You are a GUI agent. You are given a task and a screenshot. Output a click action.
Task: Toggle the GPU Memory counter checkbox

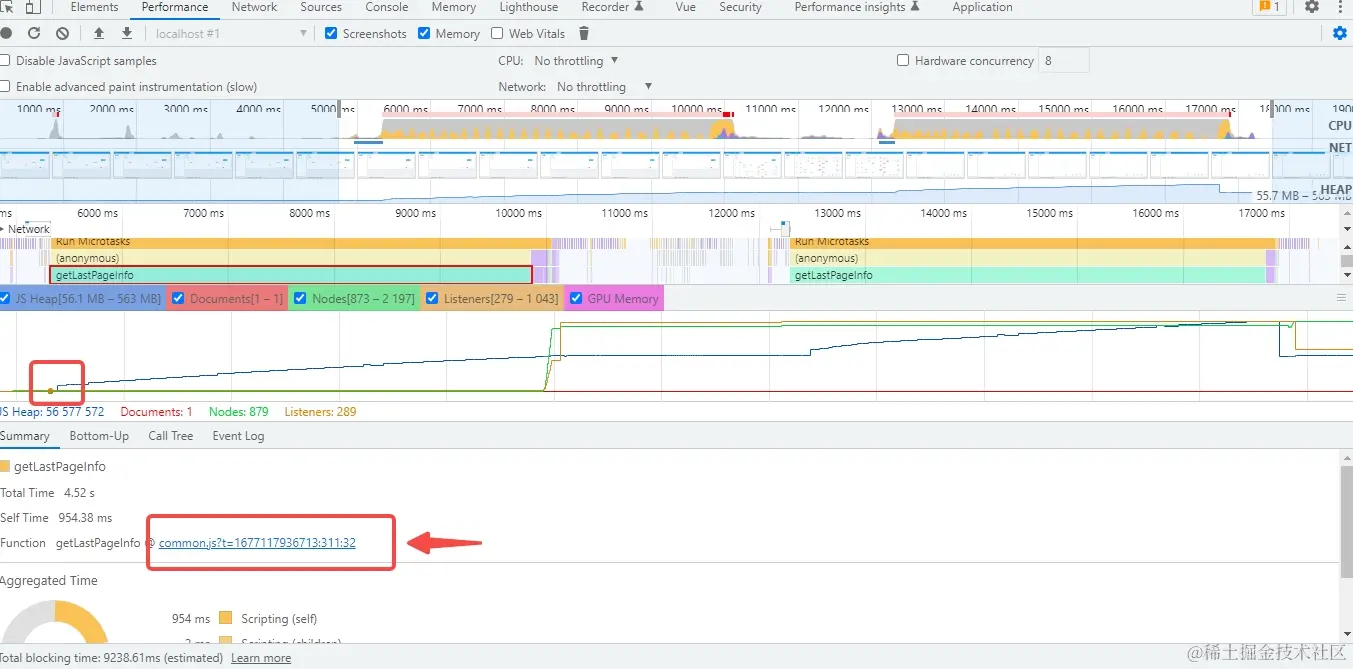[575, 298]
